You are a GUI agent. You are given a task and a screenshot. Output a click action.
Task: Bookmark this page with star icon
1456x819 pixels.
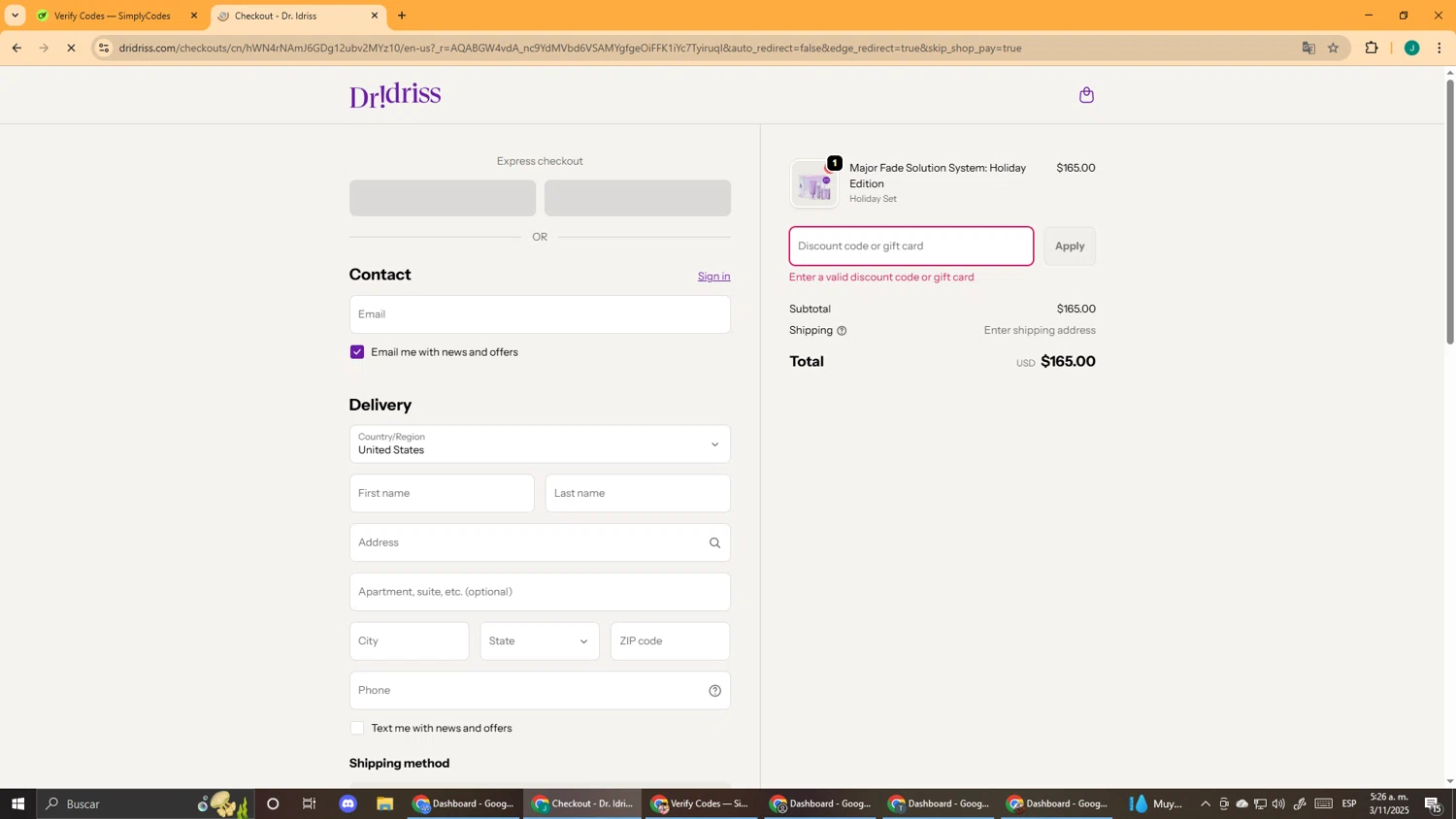point(1334,48)
